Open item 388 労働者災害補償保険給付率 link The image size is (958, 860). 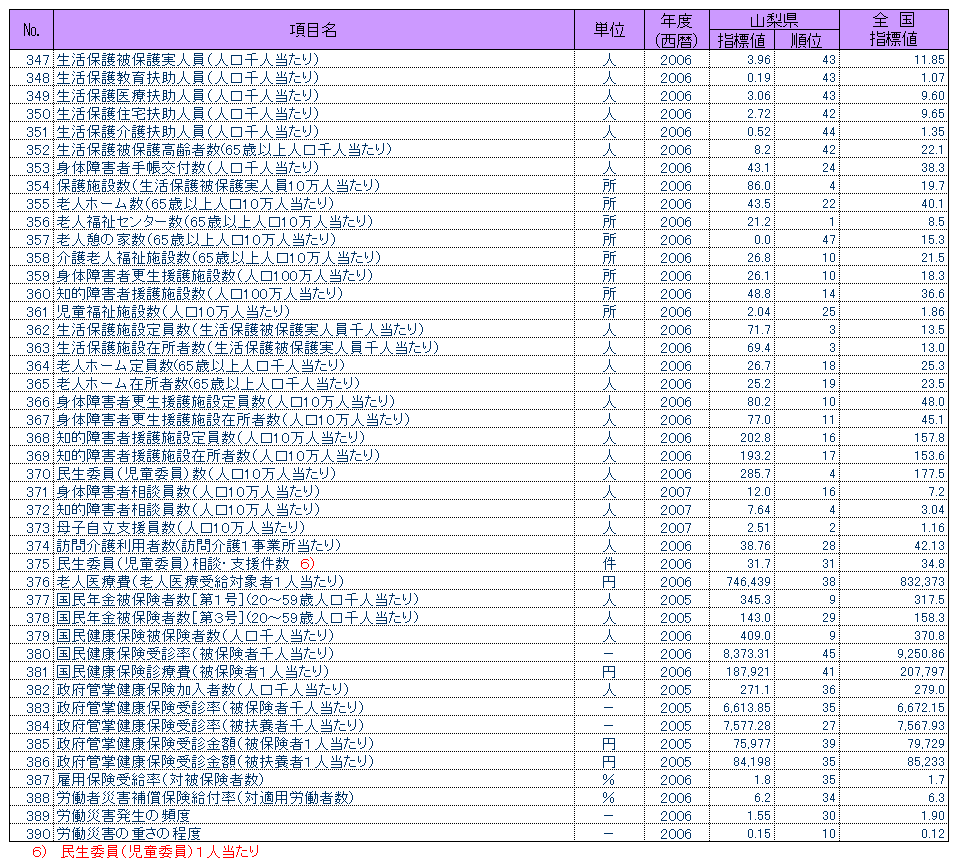pyautogui.click(x=205, y=798)
